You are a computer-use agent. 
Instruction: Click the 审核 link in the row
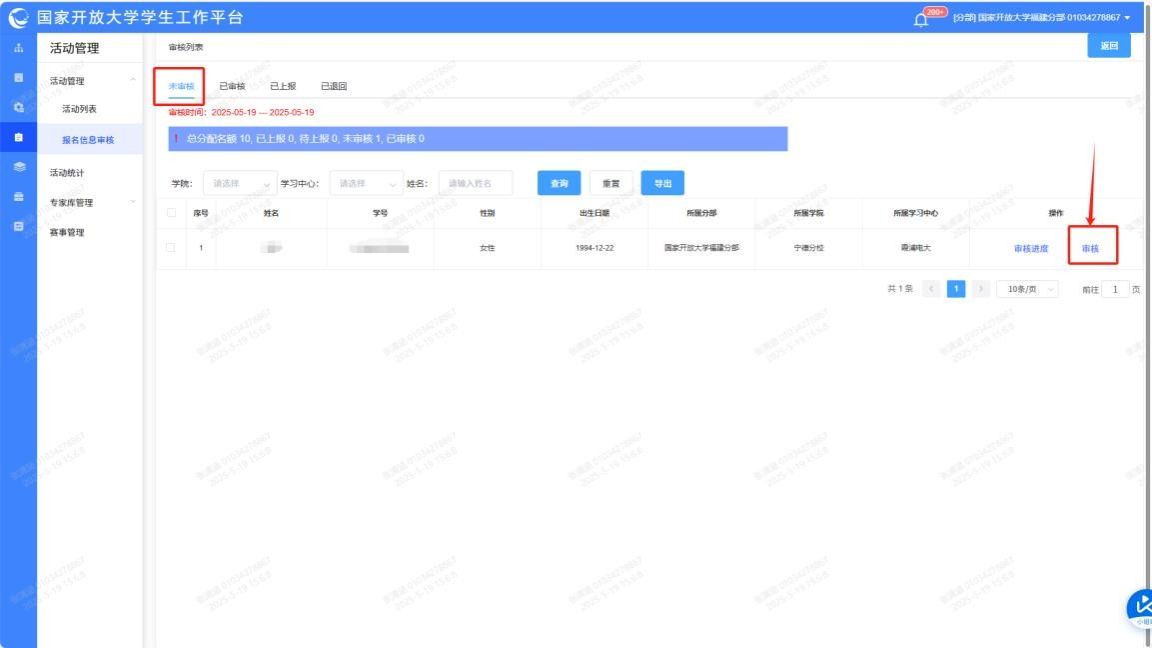click(x=1090, y=248)
